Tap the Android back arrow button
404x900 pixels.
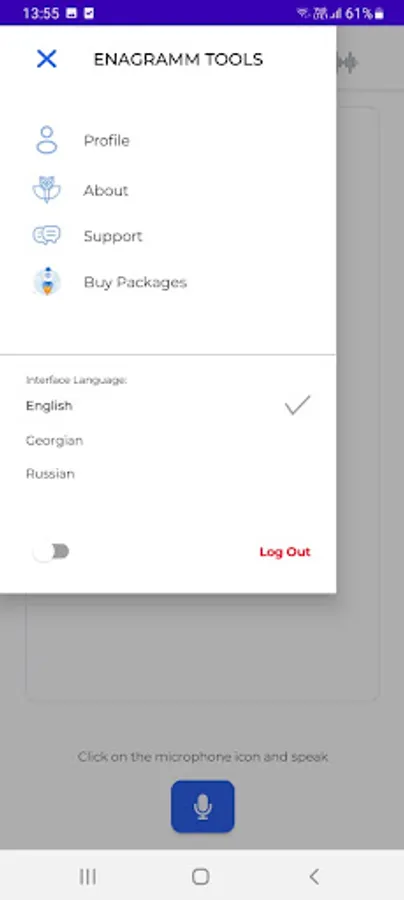pyautogui.click(x=314, y=876)
